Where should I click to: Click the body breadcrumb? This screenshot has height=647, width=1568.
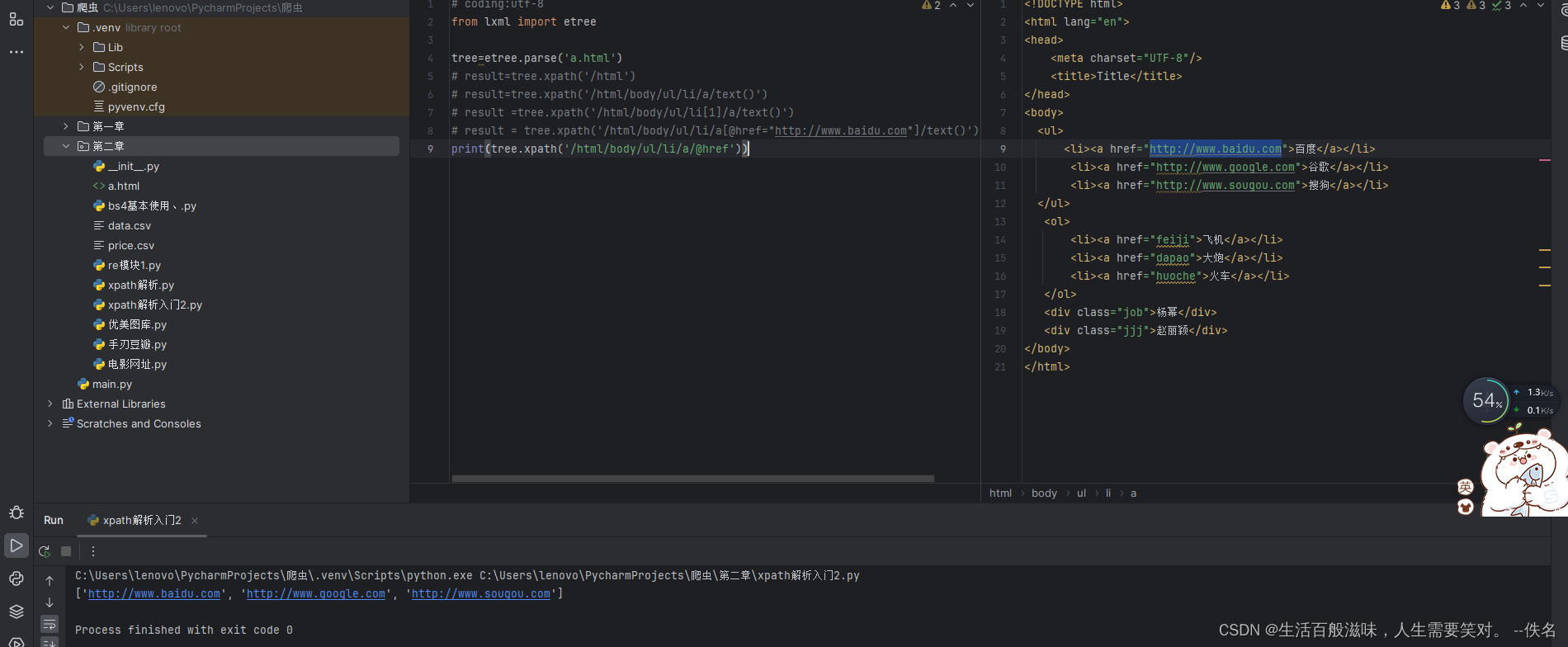(x=1044, y=494)
